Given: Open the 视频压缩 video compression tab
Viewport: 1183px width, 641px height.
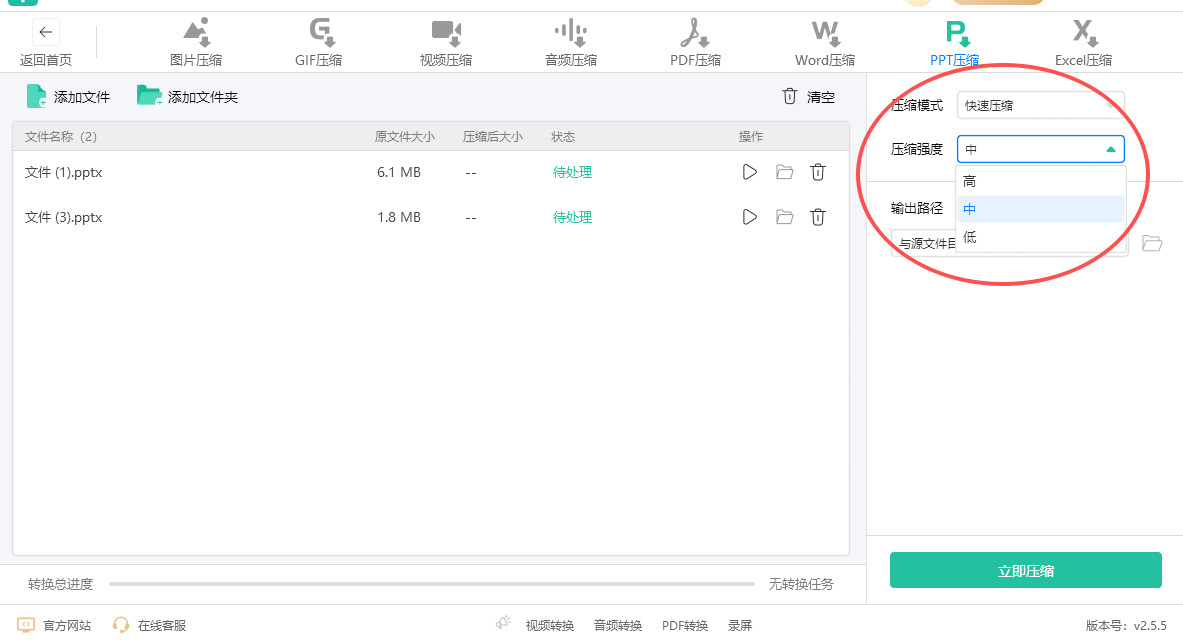Looking at the screenshot, I should pos(446,43).
